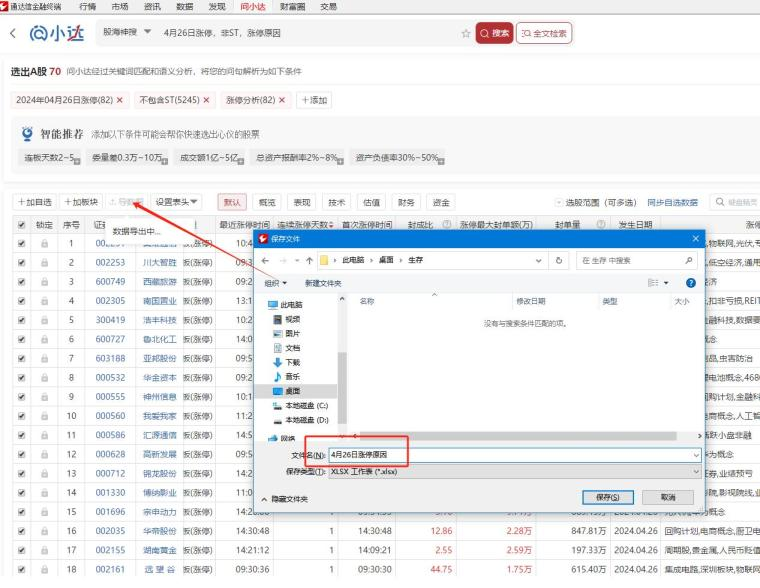Uncheck row 3 checkbox for 西藏旅游
Screen dimensions: 760x588
(x=21, y=282)
